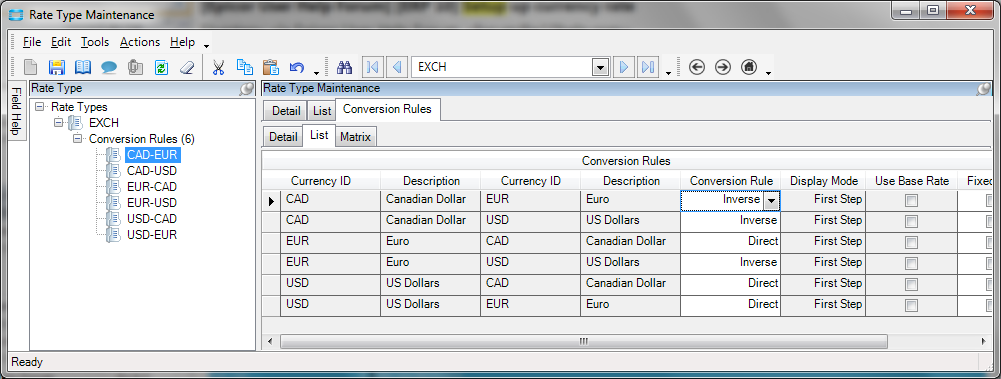The image size is (1001, 379).
Task: Click the icon beside EUR-CAD tree node
Action: pos(114,186)
